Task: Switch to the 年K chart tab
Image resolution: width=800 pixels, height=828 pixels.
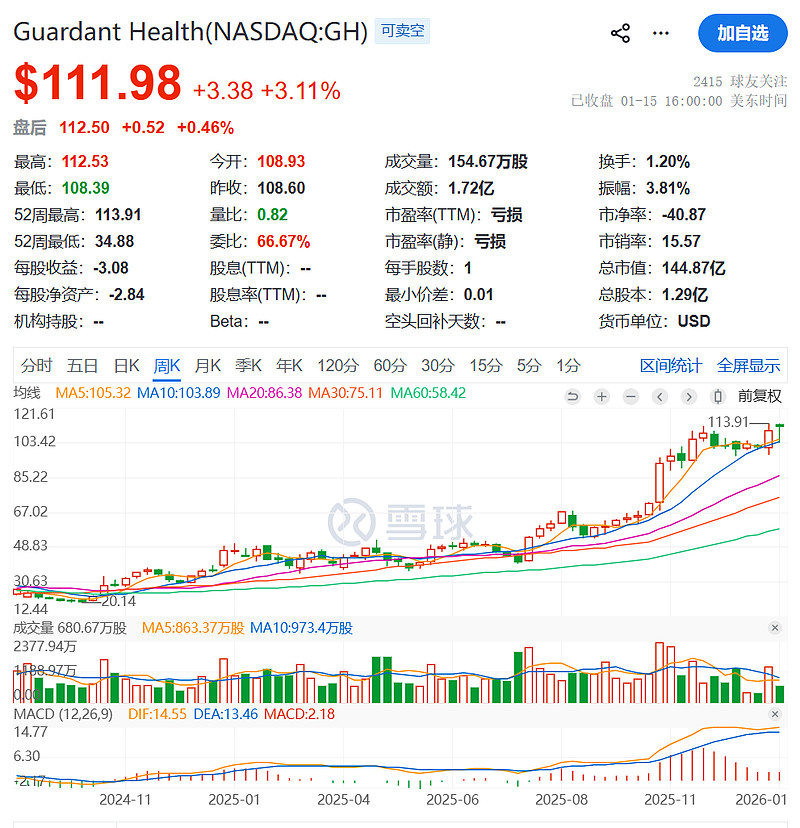Action: coord(289,365)
